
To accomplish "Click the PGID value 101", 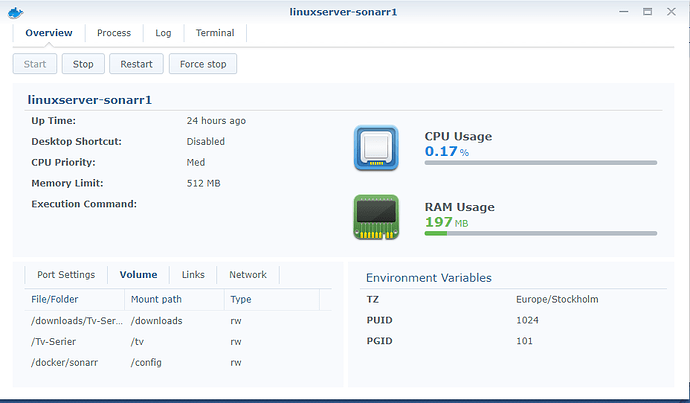I will click(x=524, y=341).
